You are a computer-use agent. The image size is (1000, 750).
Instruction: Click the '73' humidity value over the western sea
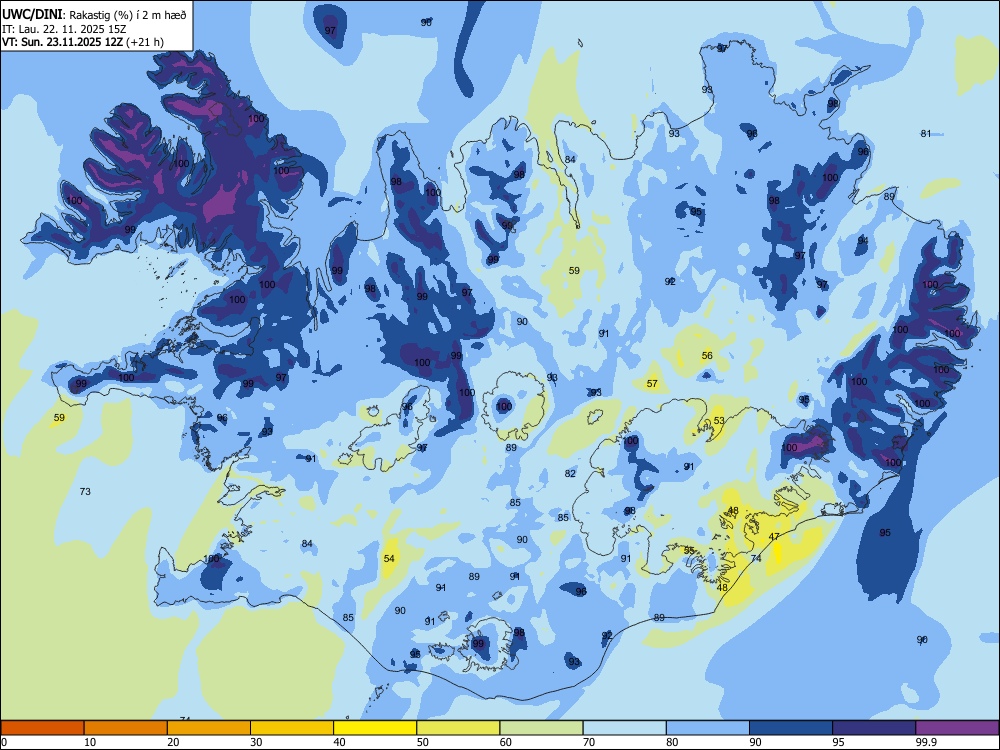tap(85, 492)
